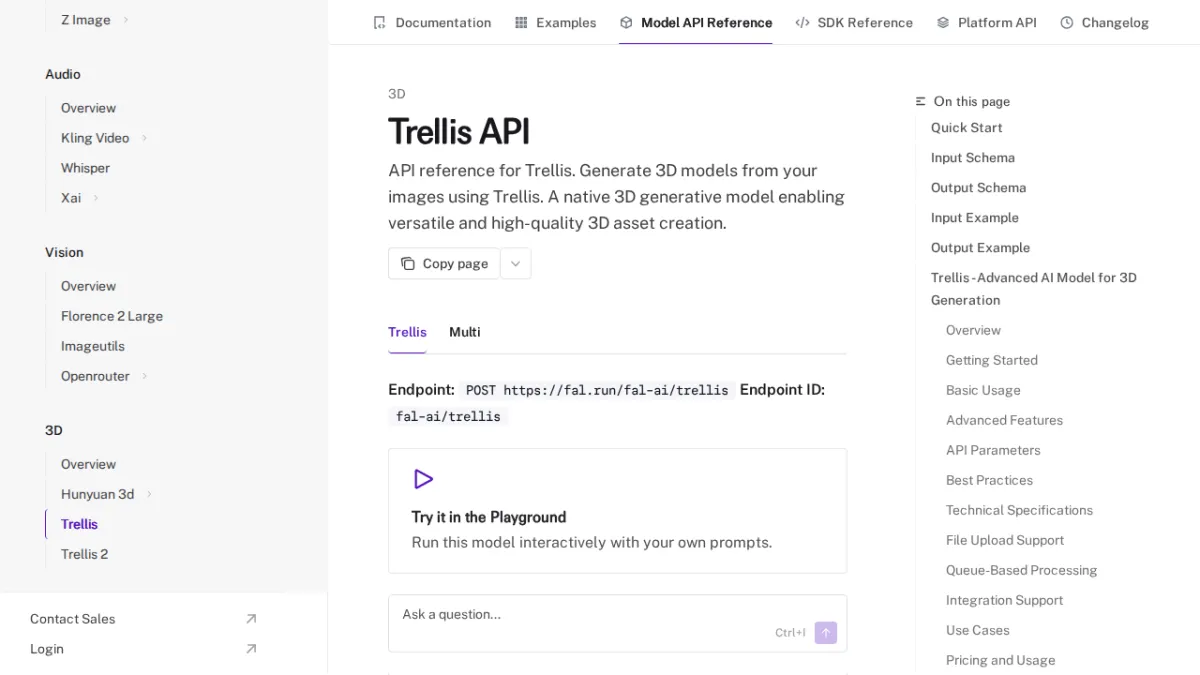Open 3D Overview in sidebar
Image resolution: width=1200 pixels, height=675 pixels.
point(88,464)
